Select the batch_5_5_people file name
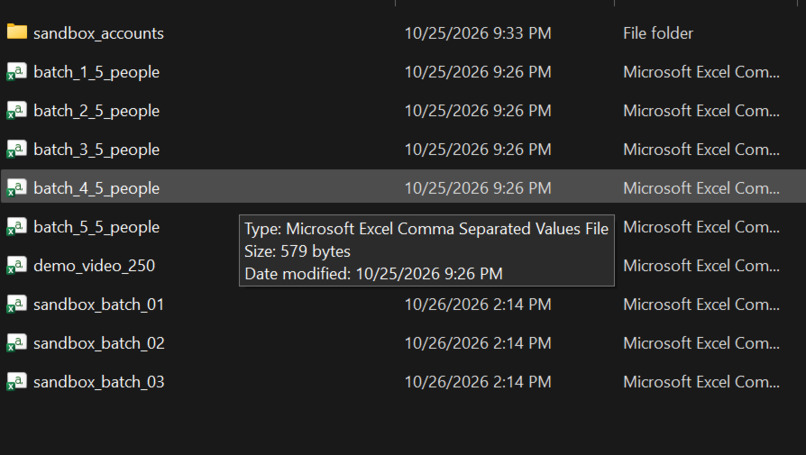Screen dimensions: 806x455 pyautogui.click(x=97, y=227)
